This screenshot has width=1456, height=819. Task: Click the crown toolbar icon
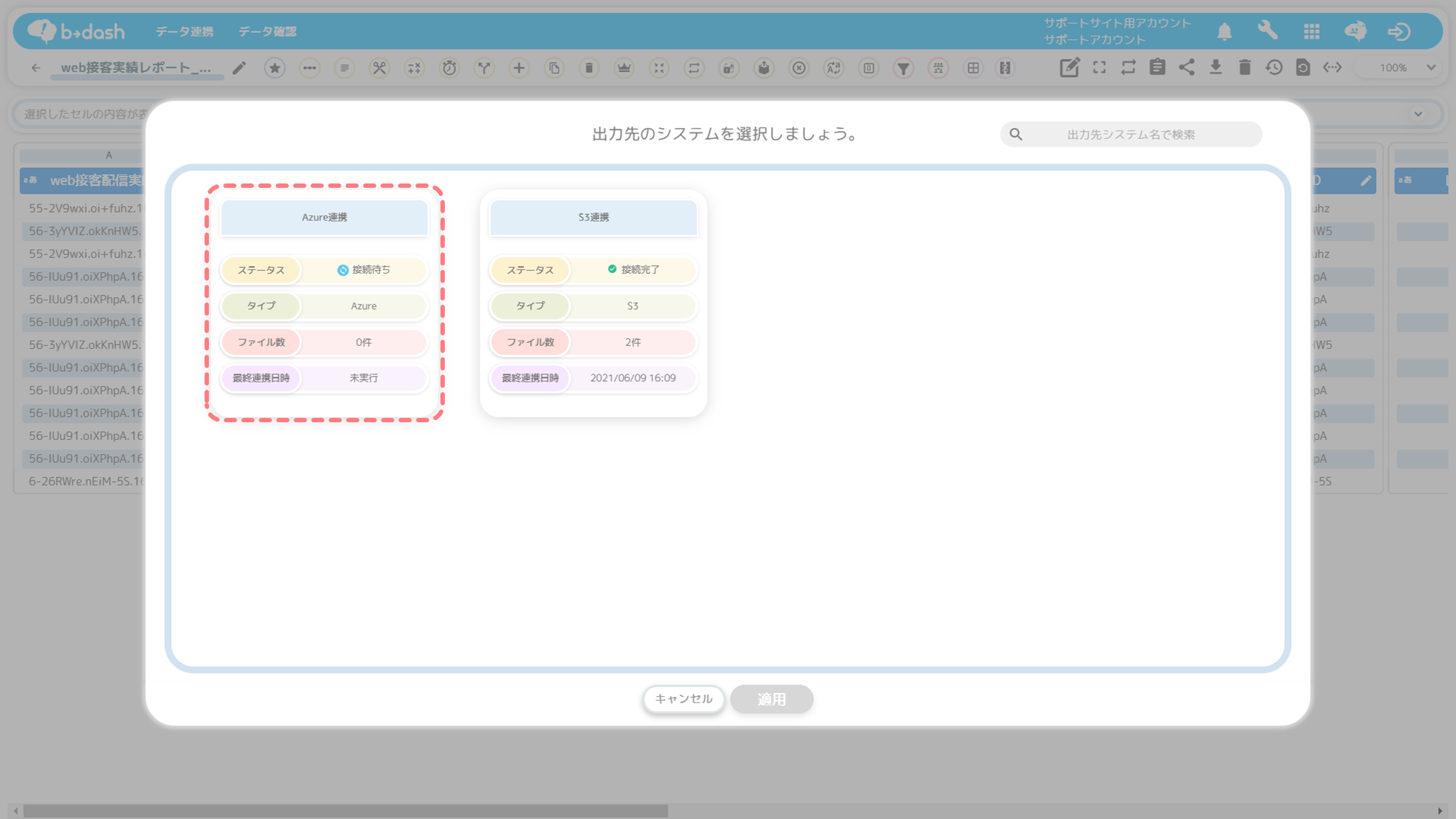(x=624, y=68)
